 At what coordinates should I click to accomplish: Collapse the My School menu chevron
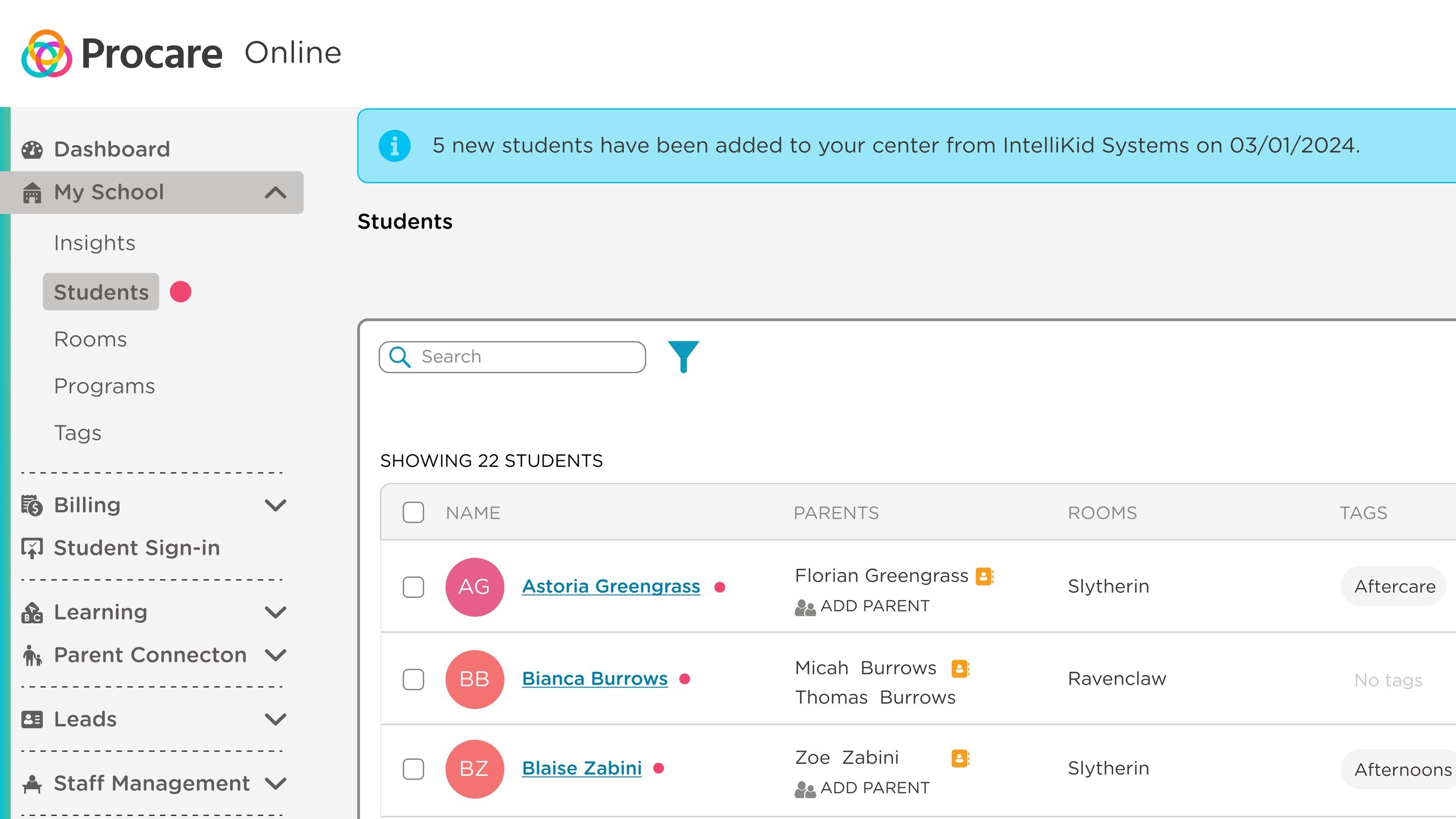pos(275,192)
